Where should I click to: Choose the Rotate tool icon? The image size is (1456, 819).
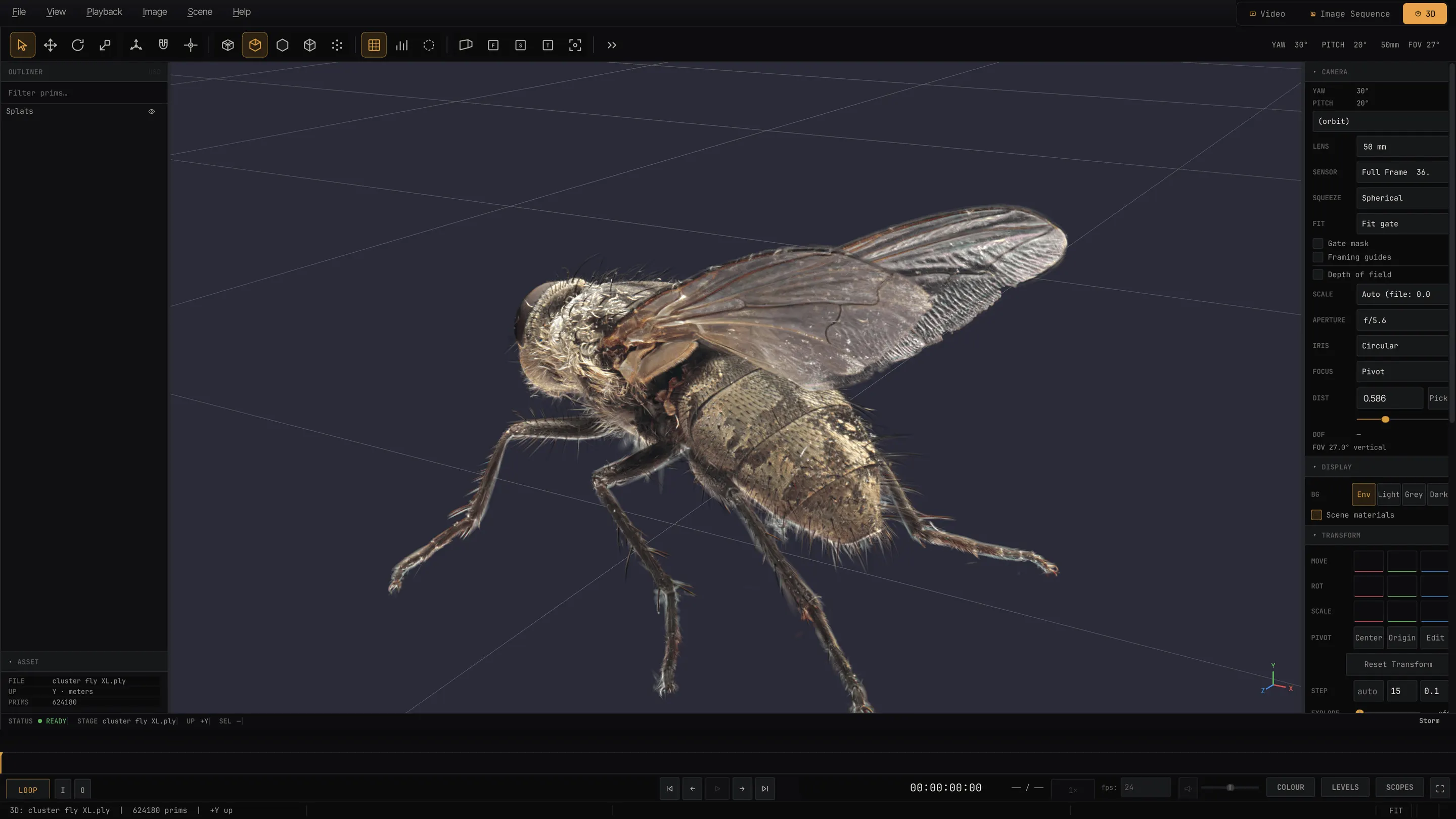pyautogui.click(x=77, y=45)
